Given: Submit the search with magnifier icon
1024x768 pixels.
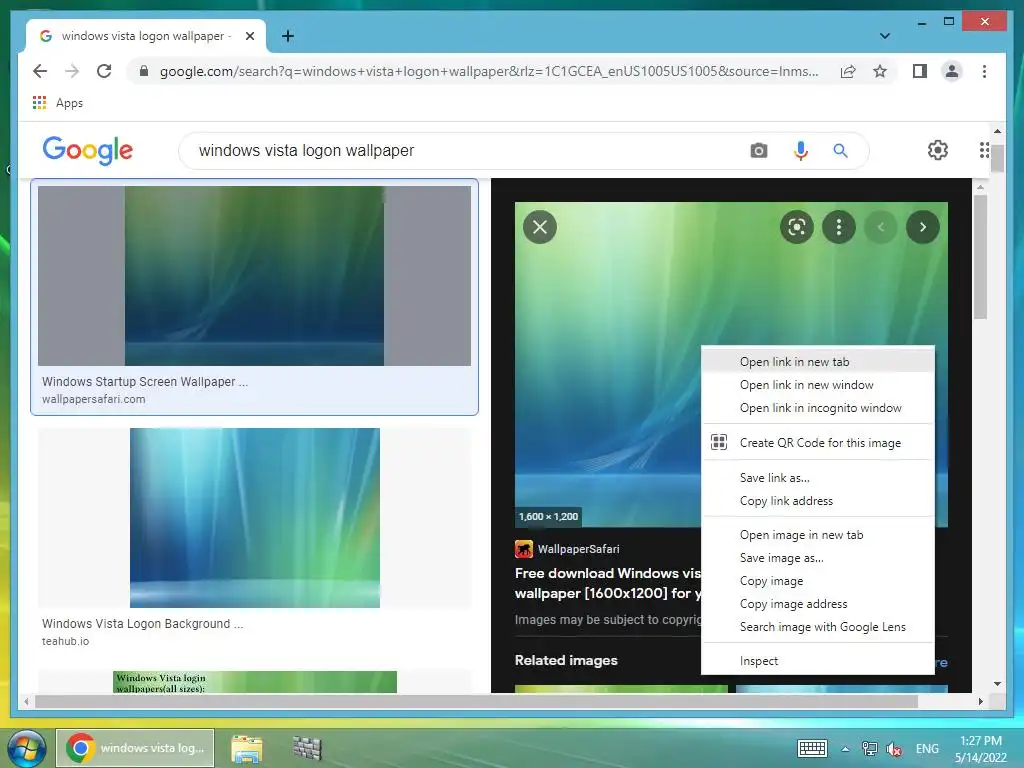Looking at the screenshot, I should click(x=840, y=151).
